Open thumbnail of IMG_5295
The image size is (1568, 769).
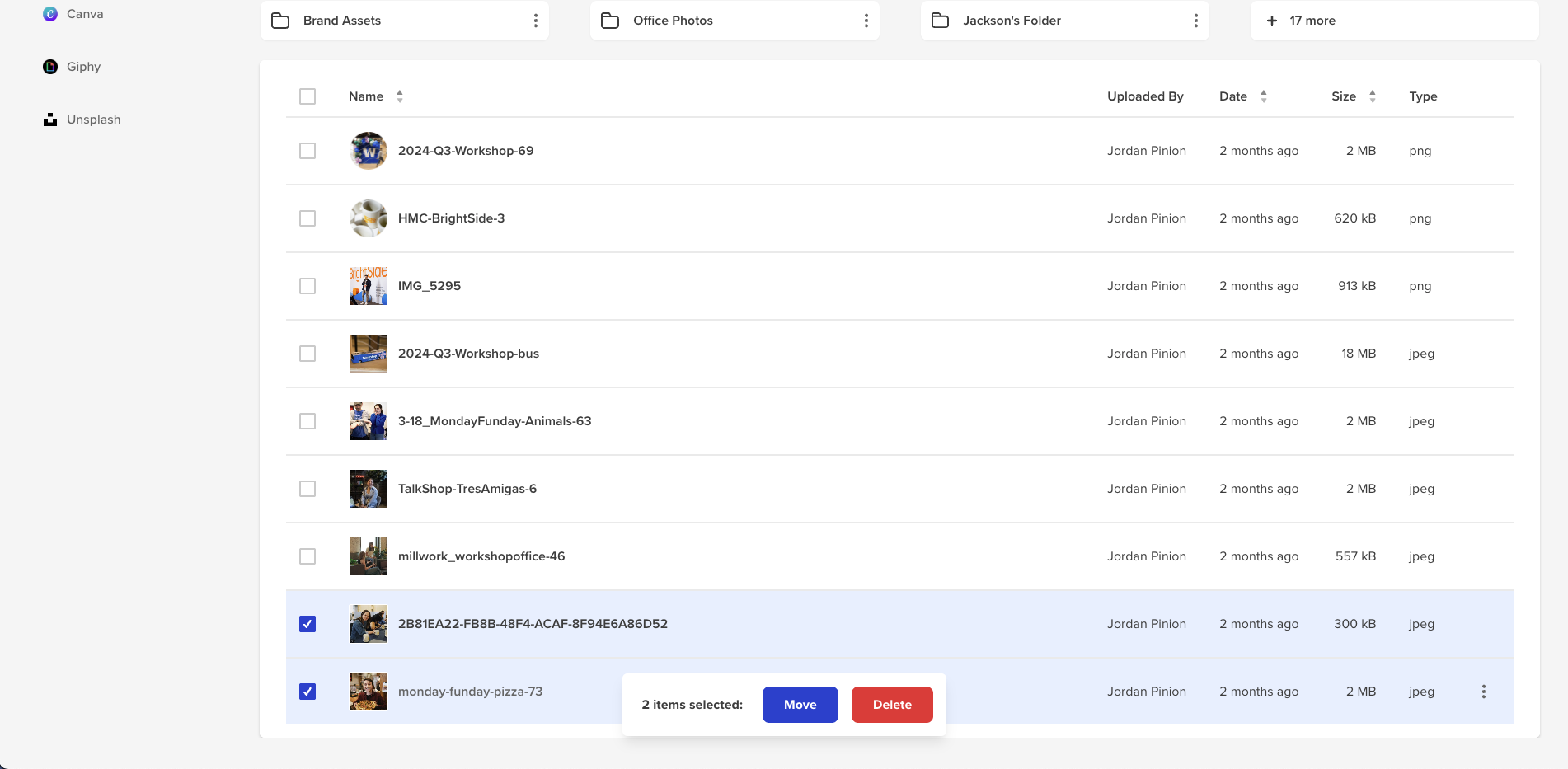(x=369, y=286)
